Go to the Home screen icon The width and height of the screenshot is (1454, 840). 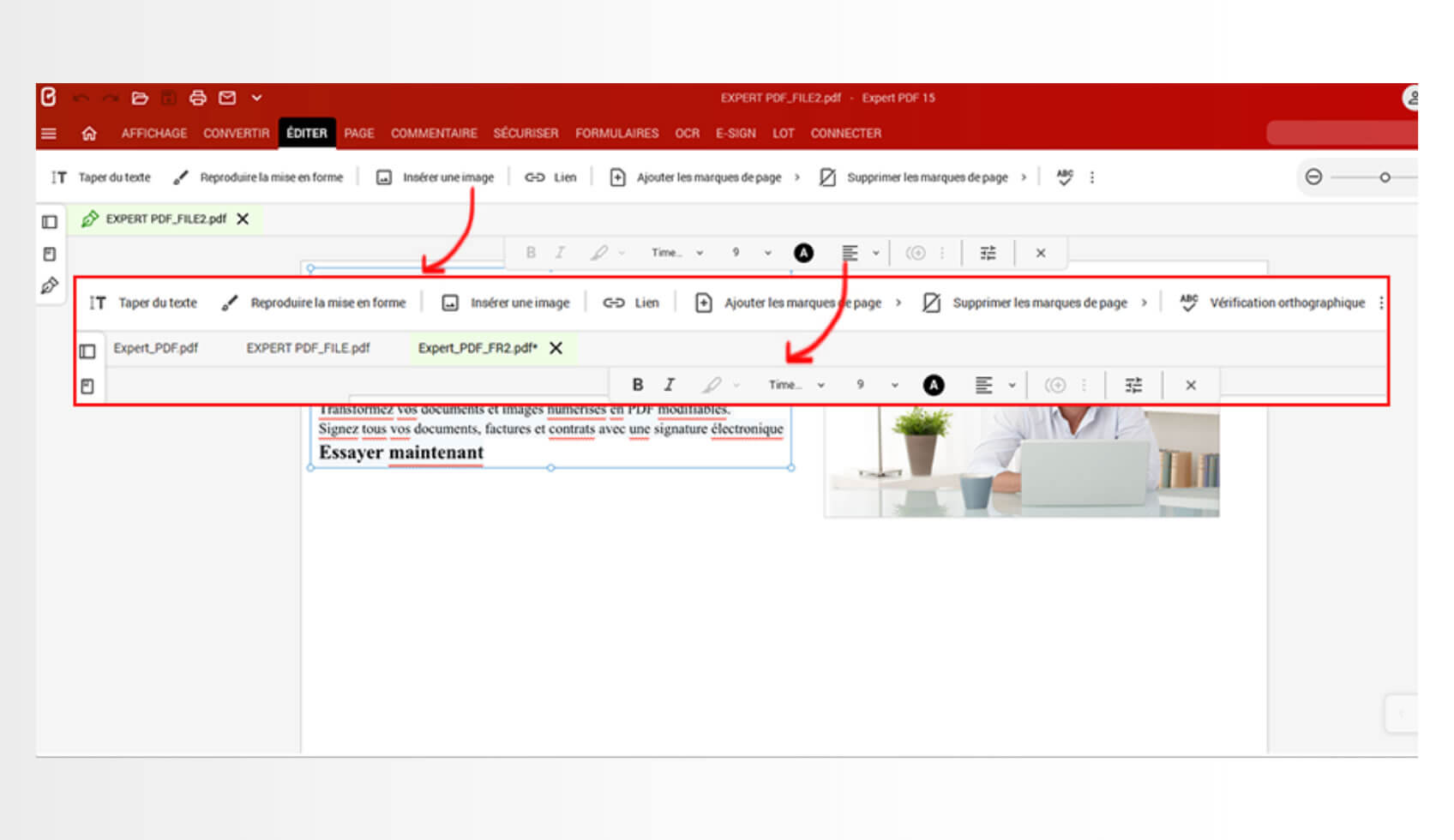(x=89, y=134)
